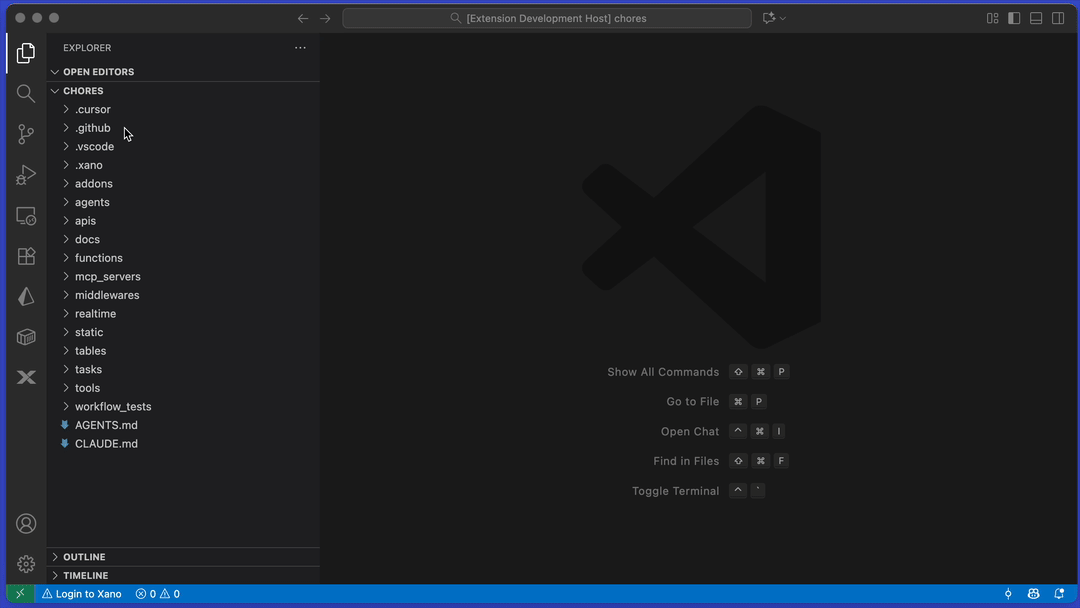The image size is (1080, 608).
Task: Open the Manage settings gear
Action: (x=25, y=564)
